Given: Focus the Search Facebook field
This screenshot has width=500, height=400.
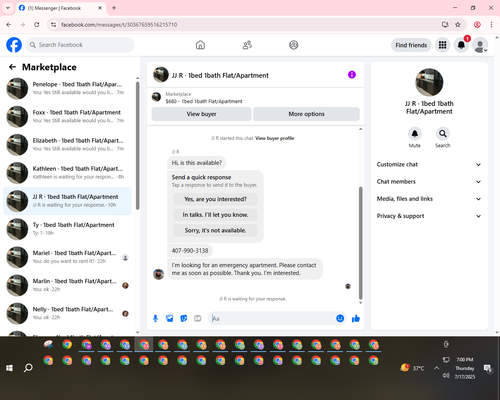Looking at the screenshot, I should (80, 45).
